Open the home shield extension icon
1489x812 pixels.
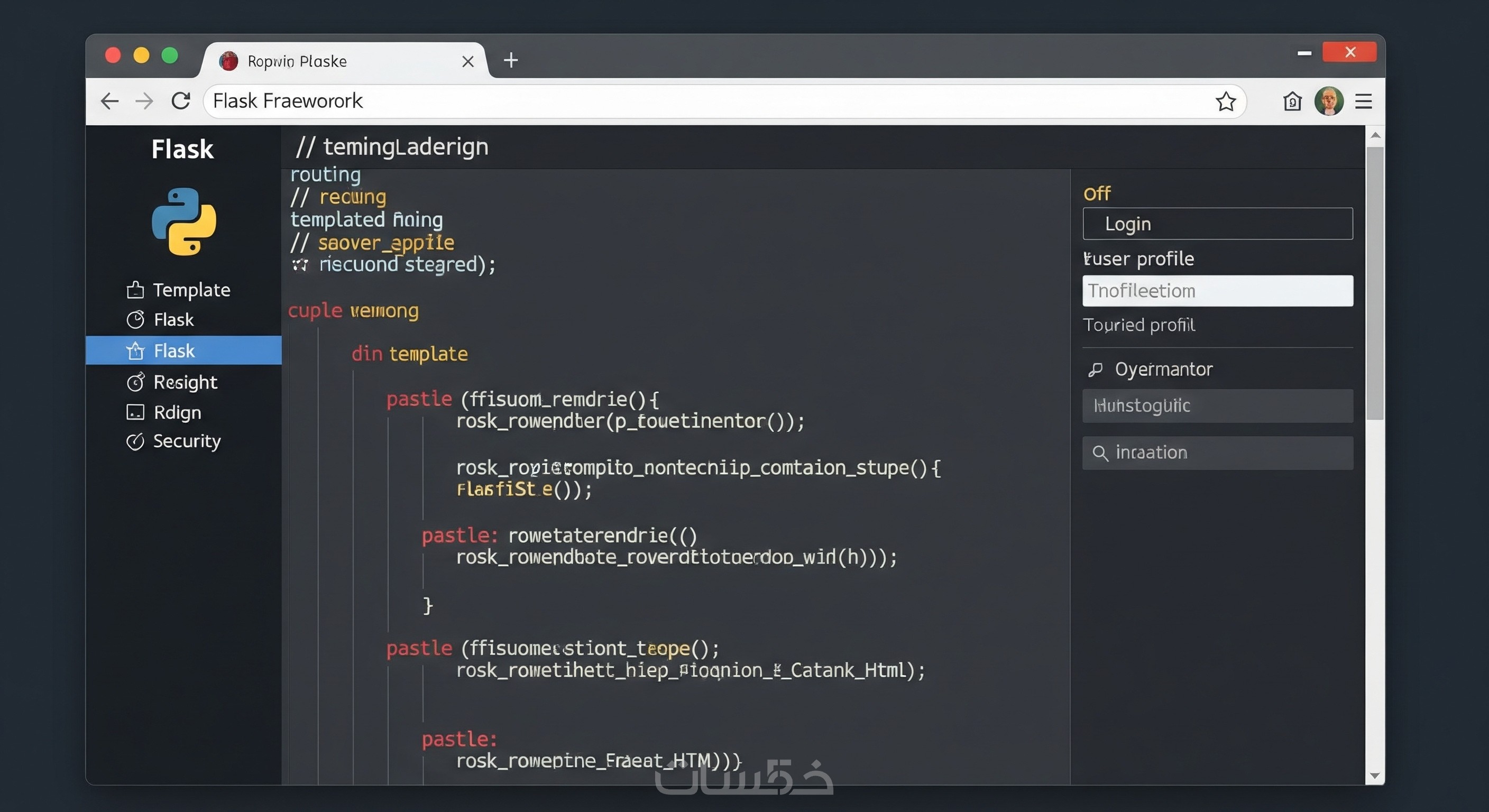tap(1292, 101)
